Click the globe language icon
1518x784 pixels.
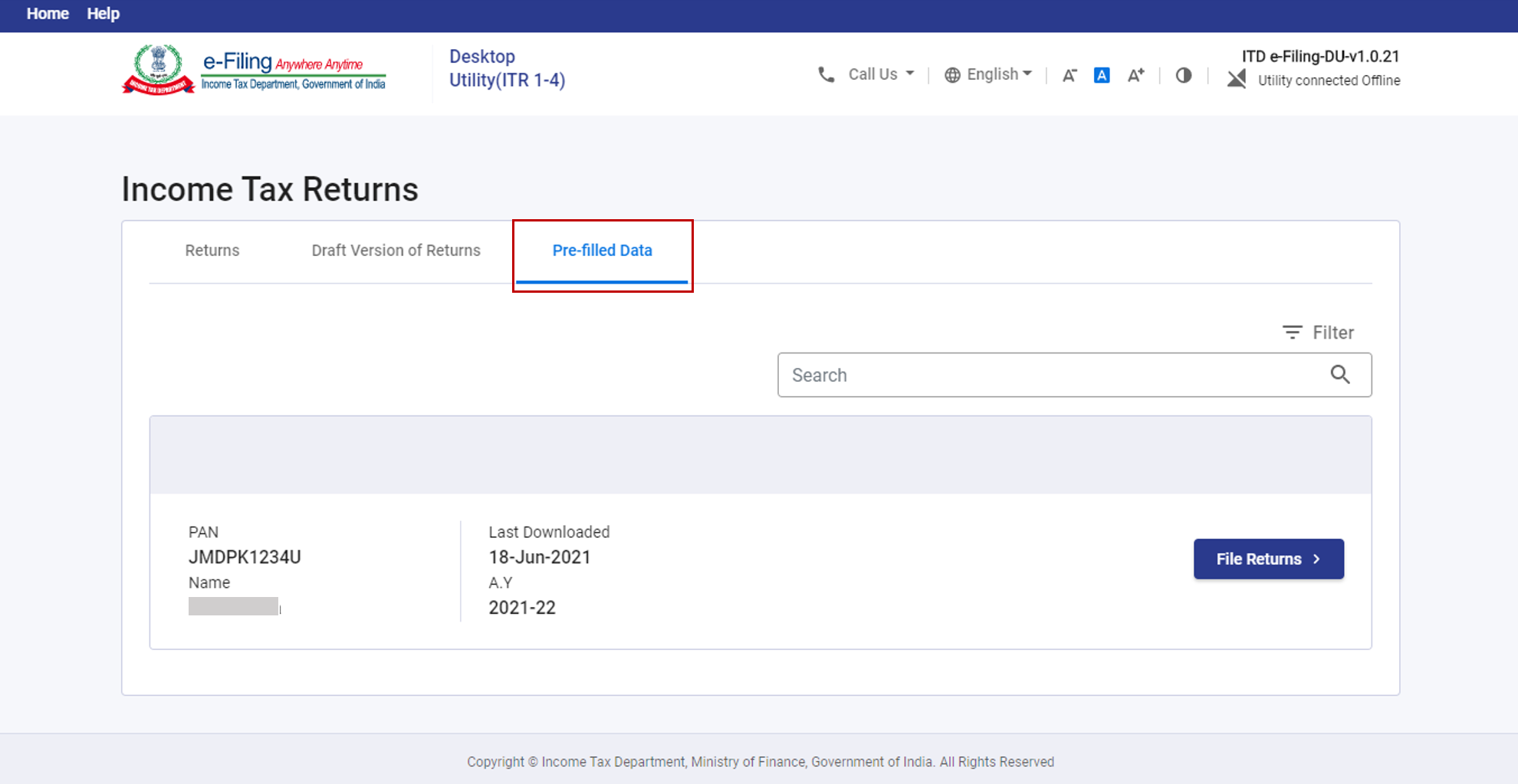pyautogui.click(x=952, y=74)
